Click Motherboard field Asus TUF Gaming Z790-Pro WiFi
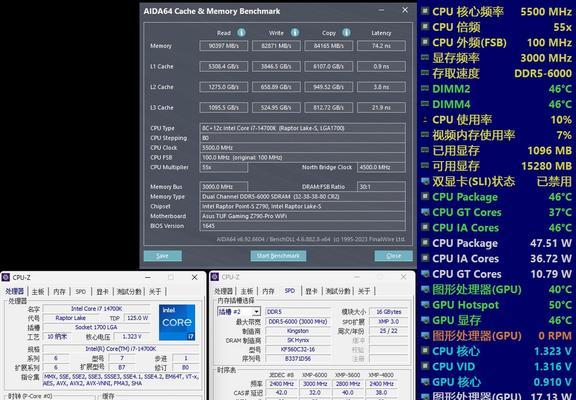576x400 pixels. point(303,216)
